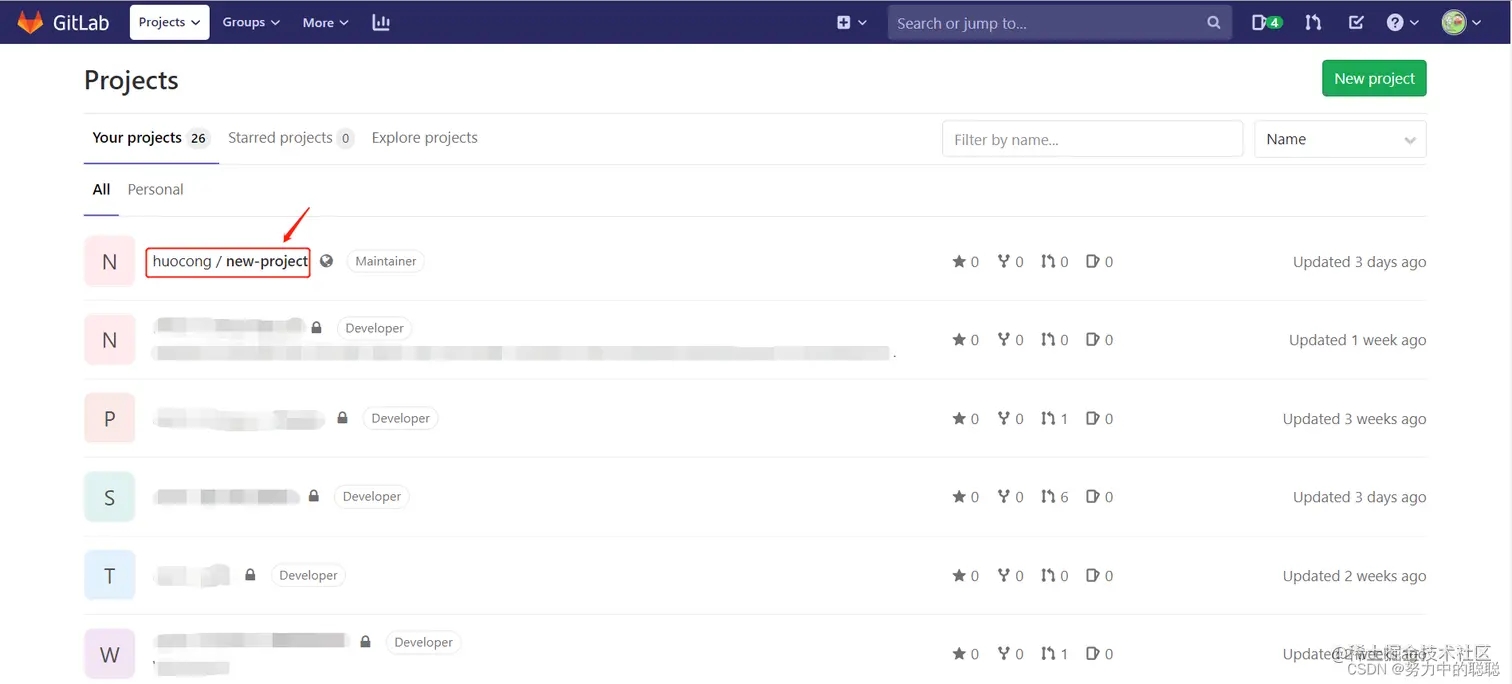This screenshot has height=684, width=1512.
Task: Click lock icon in W project row
Action: click(366, 641)
